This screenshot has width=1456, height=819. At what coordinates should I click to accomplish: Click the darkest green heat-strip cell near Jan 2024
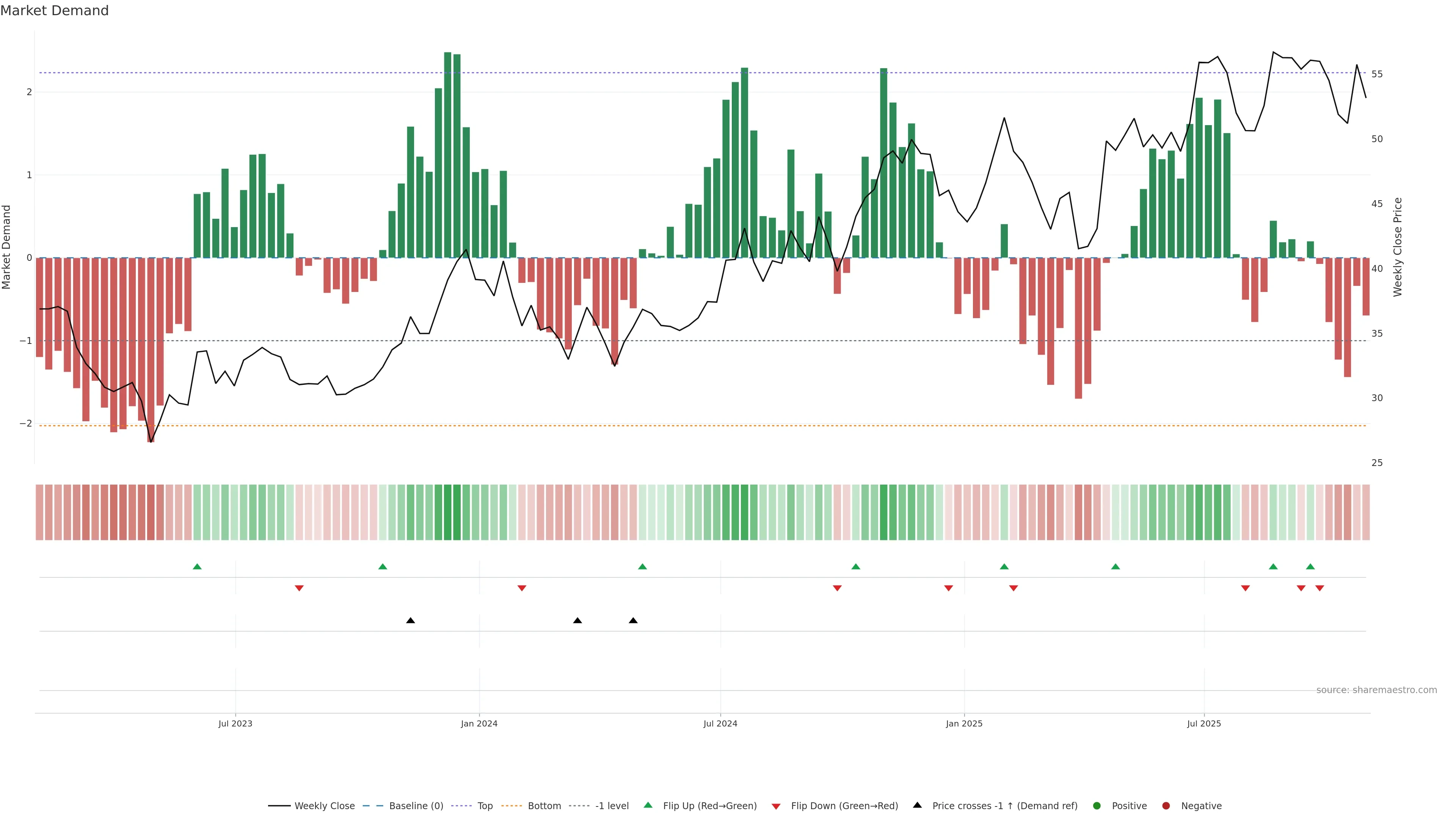[448, 512]
